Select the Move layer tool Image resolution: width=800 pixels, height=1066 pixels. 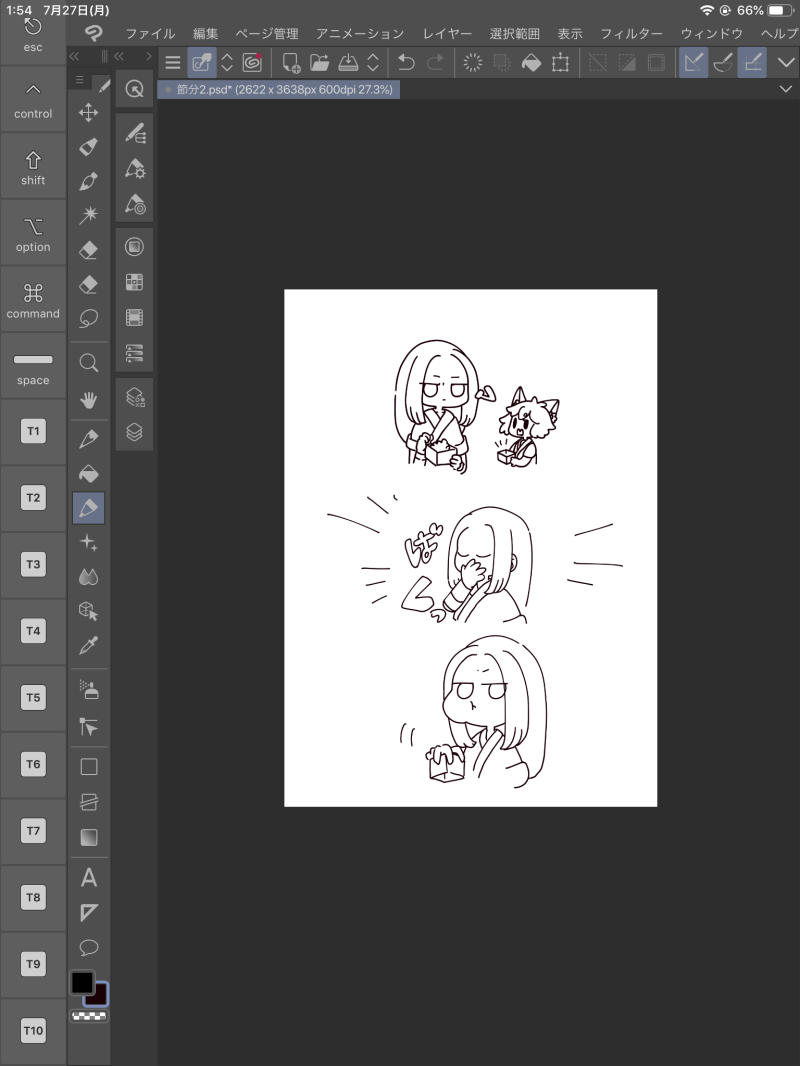(x=88, y=113)
